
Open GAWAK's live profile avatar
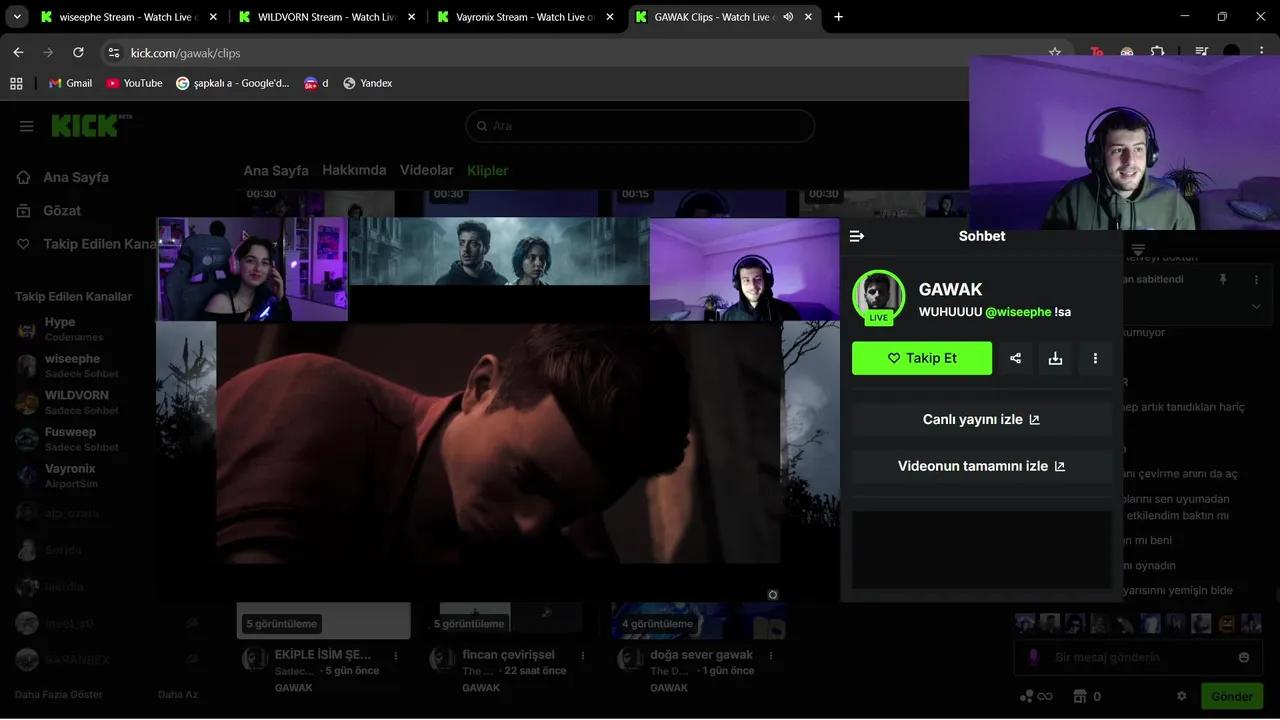click(x=878, y=296)
